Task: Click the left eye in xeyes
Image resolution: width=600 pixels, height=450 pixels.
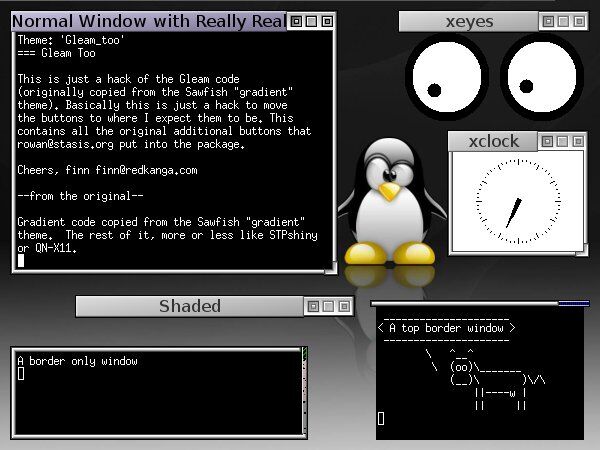Action: 447,77
